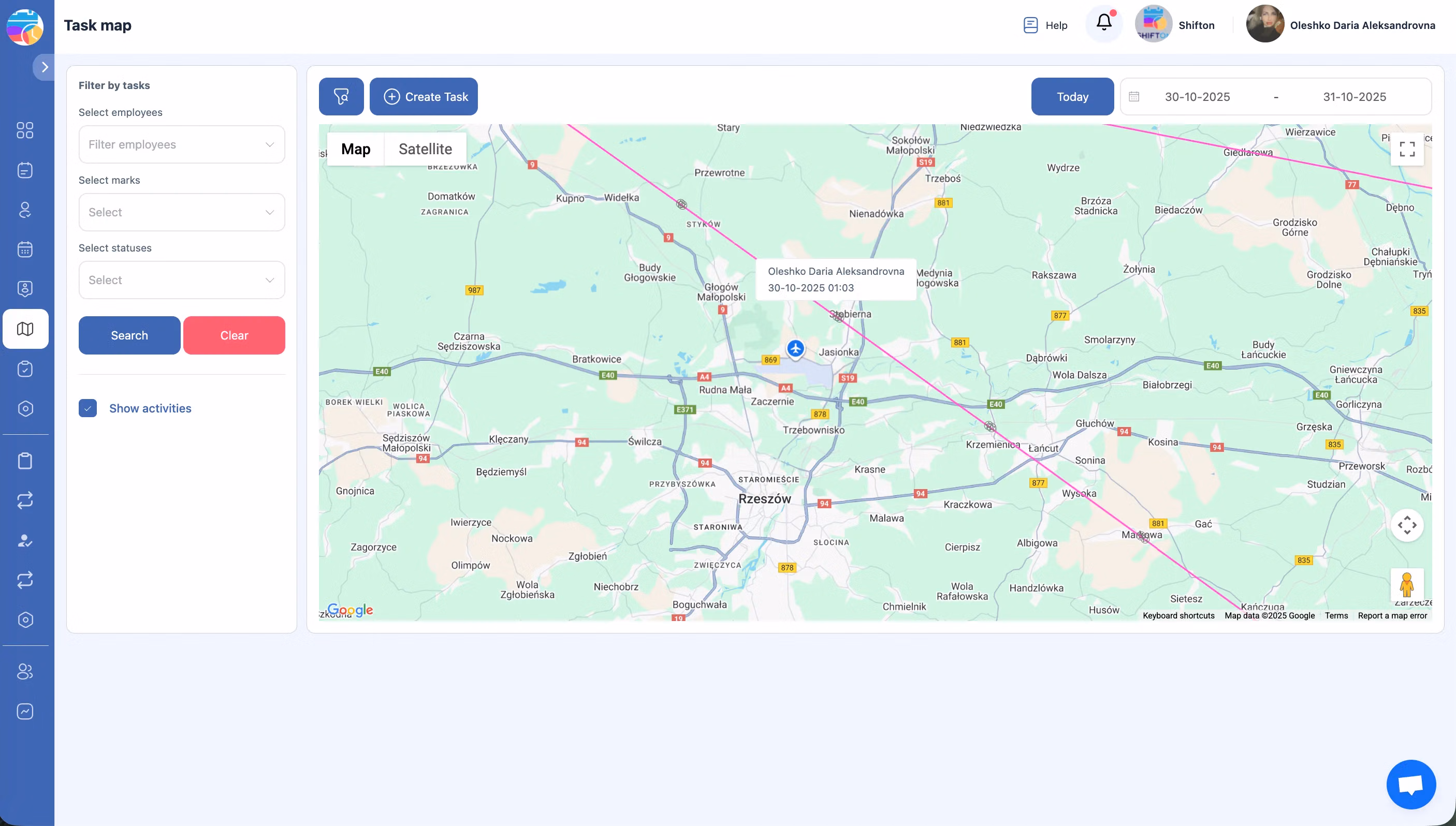Click the notifications bell icon

(1102, 22)
